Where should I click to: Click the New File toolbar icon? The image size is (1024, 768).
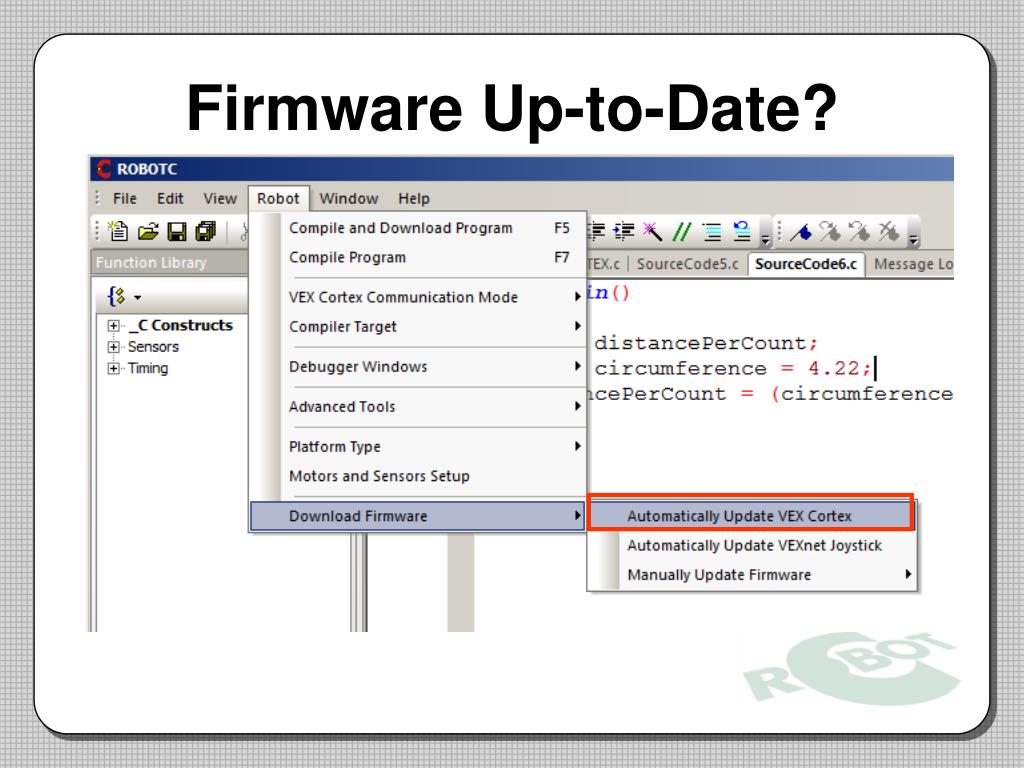pos(118,231)
